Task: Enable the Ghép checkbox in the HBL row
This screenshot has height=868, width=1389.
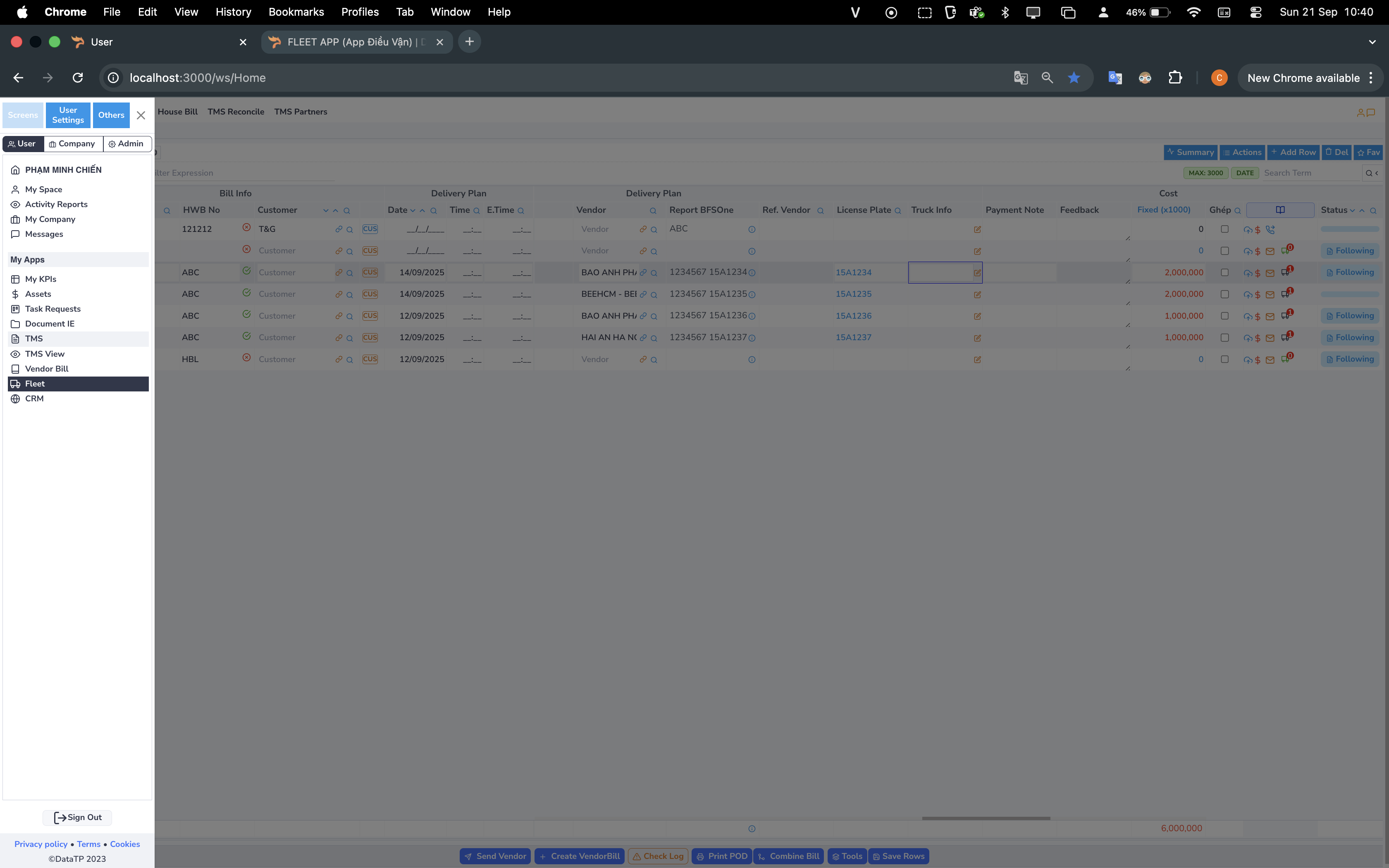Action: point(1224,359)
